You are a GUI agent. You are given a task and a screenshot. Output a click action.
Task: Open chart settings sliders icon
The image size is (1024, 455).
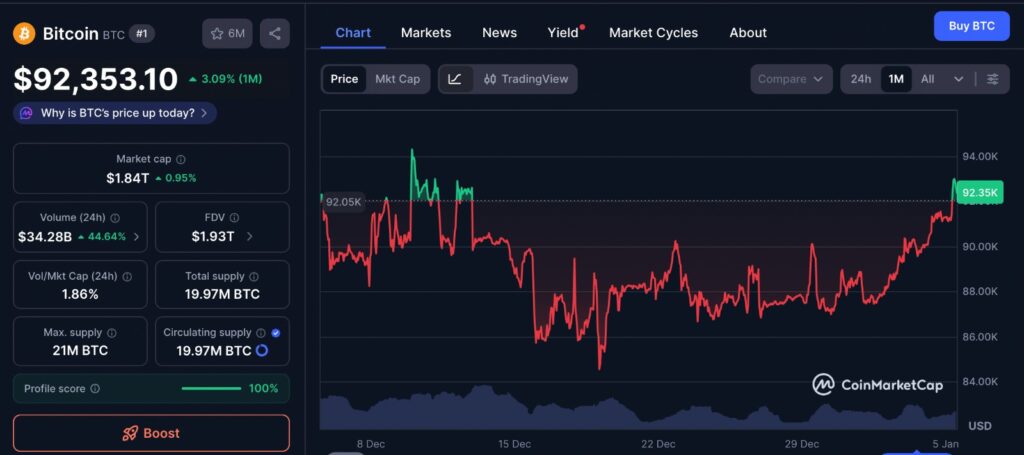click(993, 79)
